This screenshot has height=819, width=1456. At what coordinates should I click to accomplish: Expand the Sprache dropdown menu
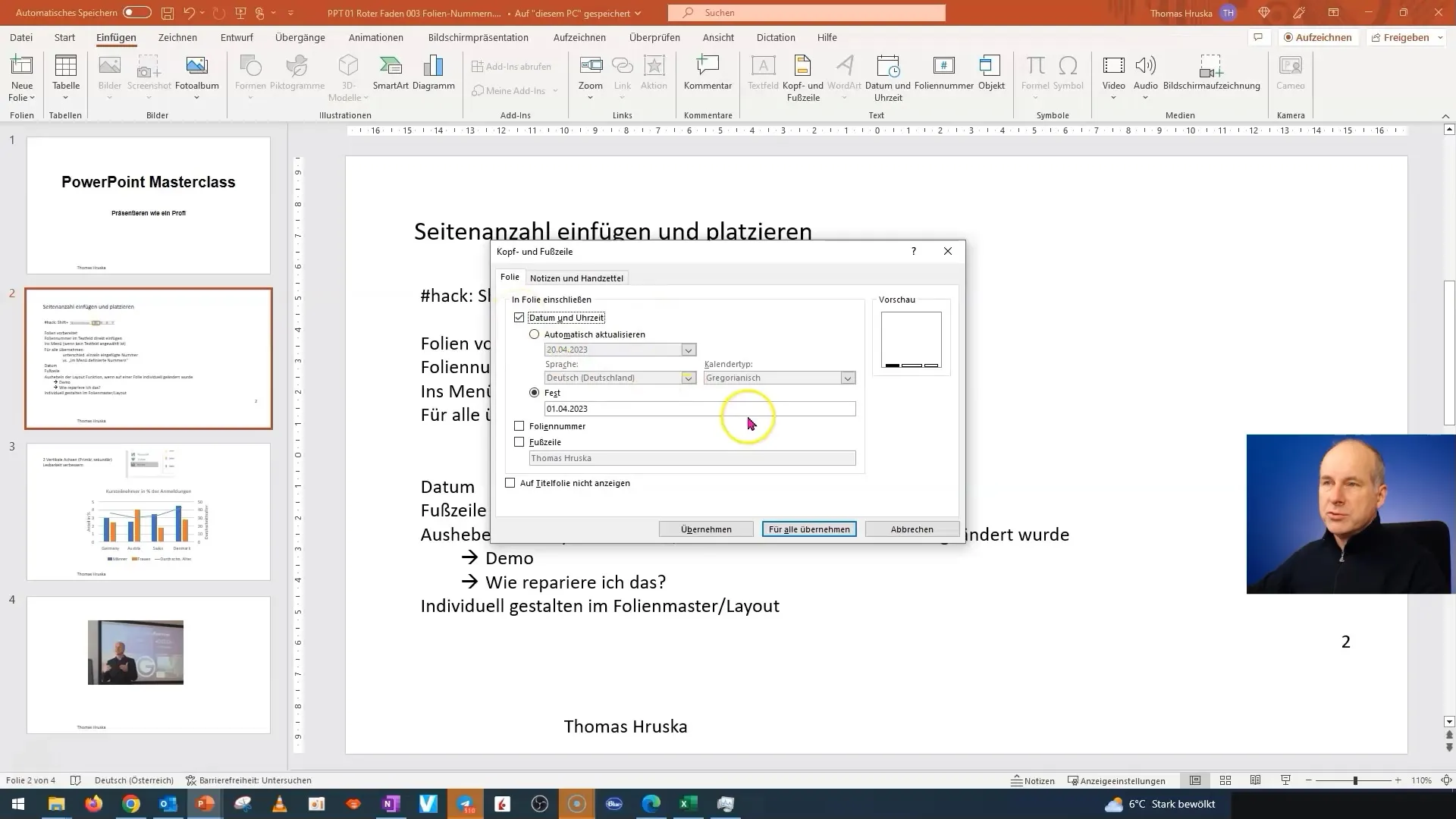(688, 378)
